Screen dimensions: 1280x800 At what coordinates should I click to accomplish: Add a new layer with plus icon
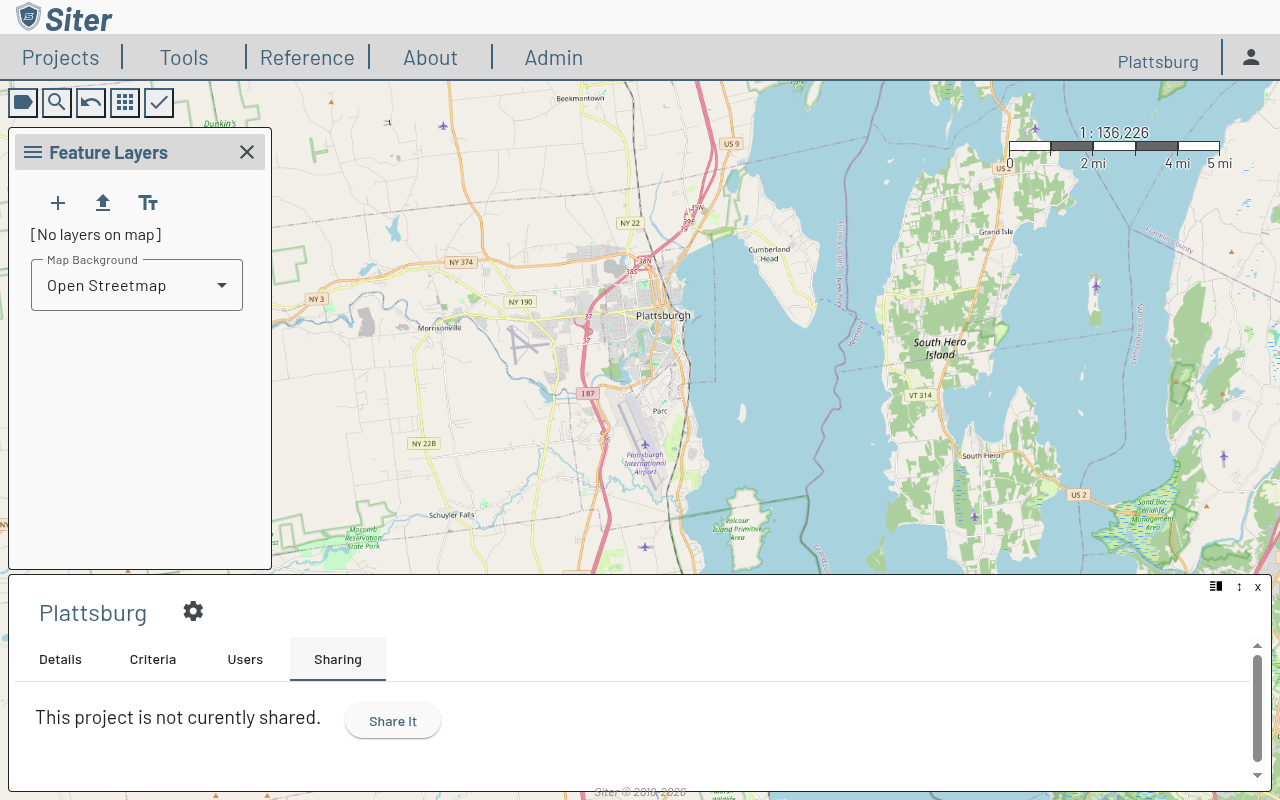tap(58, 203)
